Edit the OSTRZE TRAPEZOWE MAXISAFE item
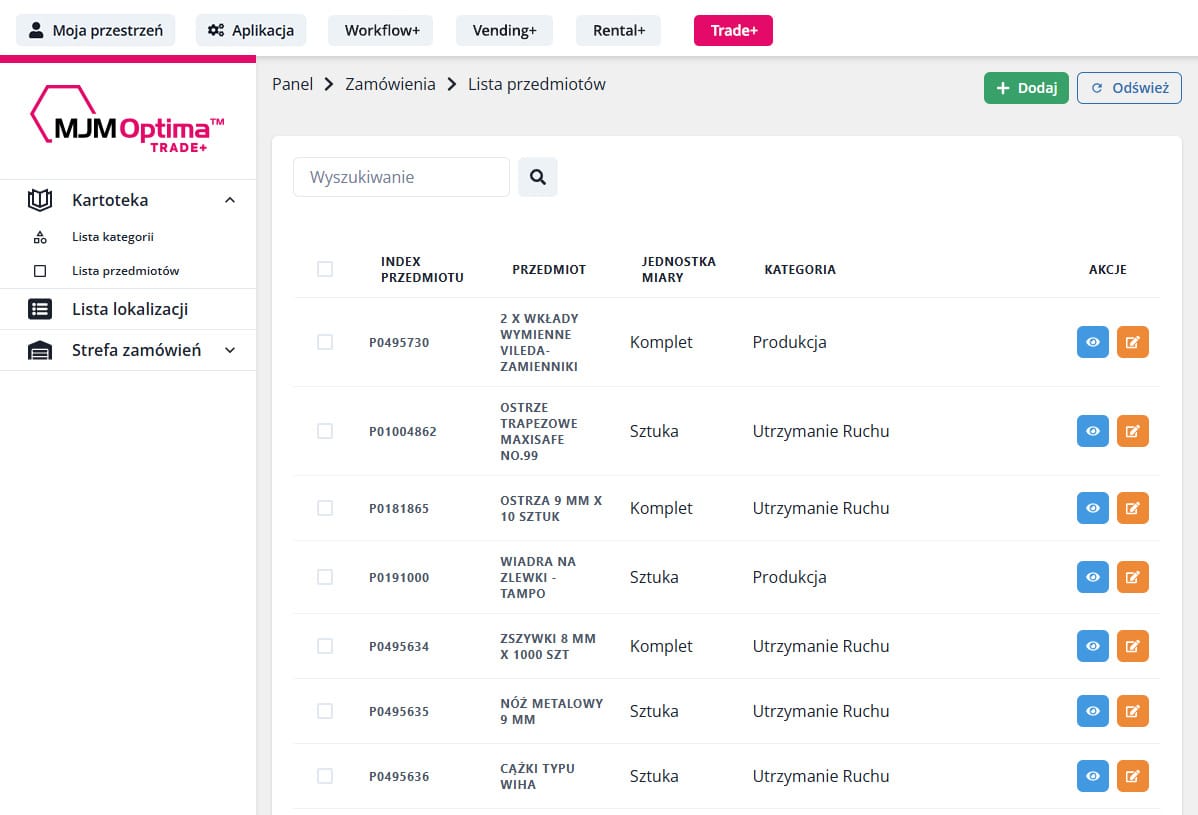This screenshot has width=1198, height=815. coord(1132,431)
